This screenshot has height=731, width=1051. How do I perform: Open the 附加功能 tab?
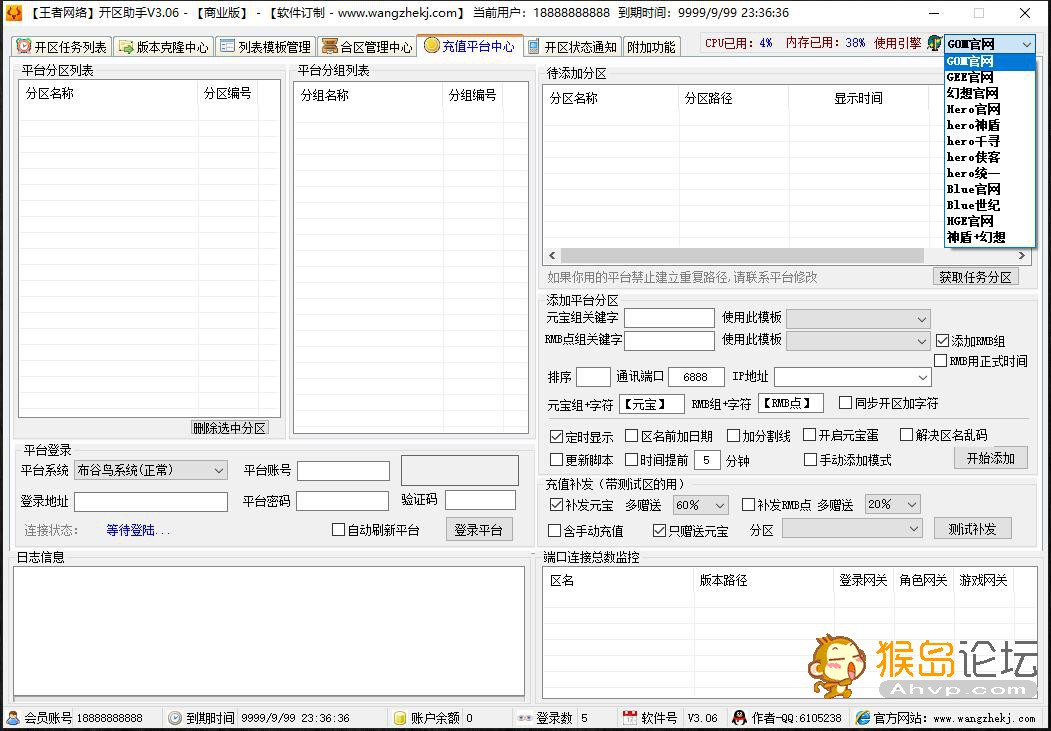pyautogui.click(x=651, y=46)
